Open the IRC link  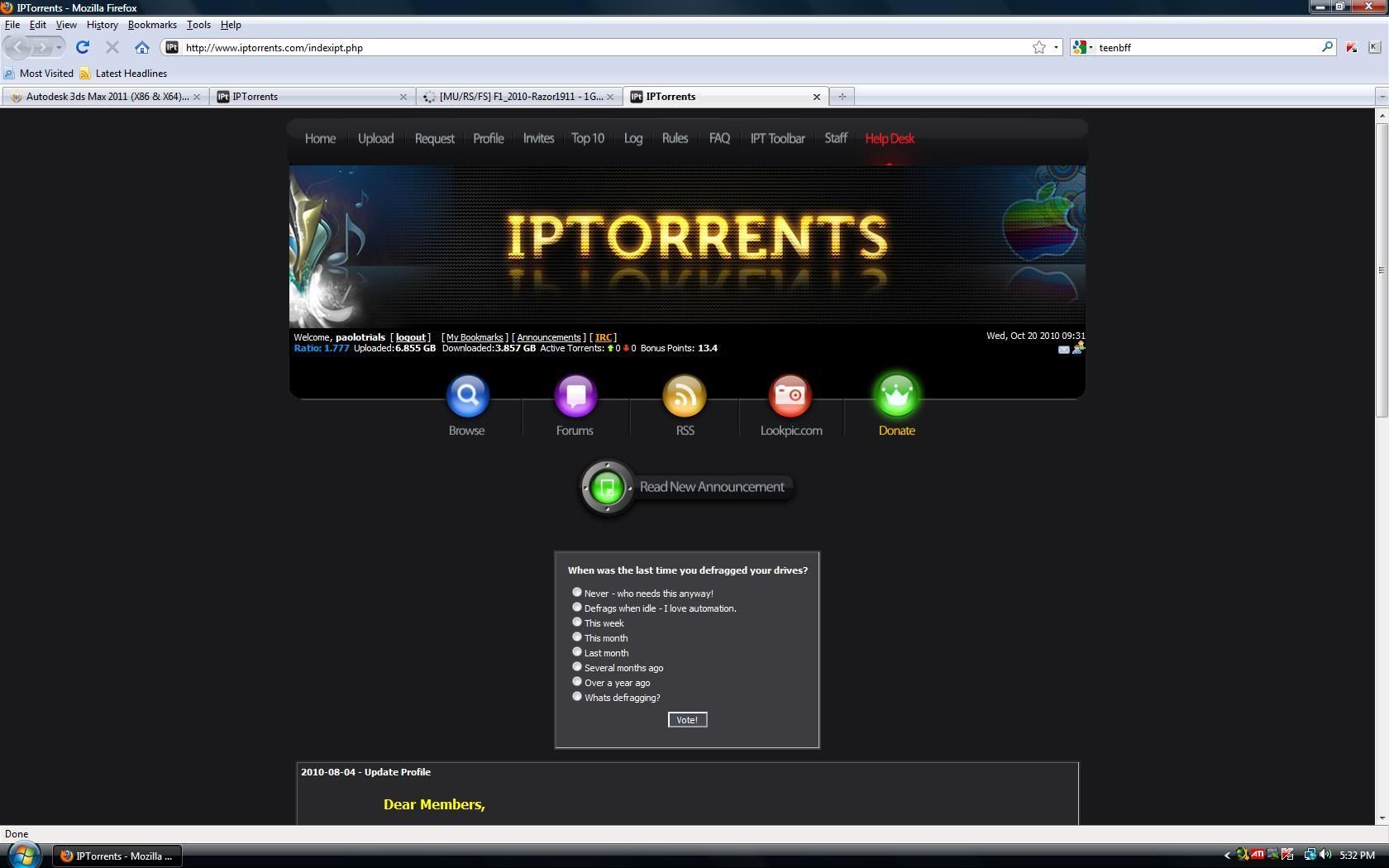(x=604, y=337)
